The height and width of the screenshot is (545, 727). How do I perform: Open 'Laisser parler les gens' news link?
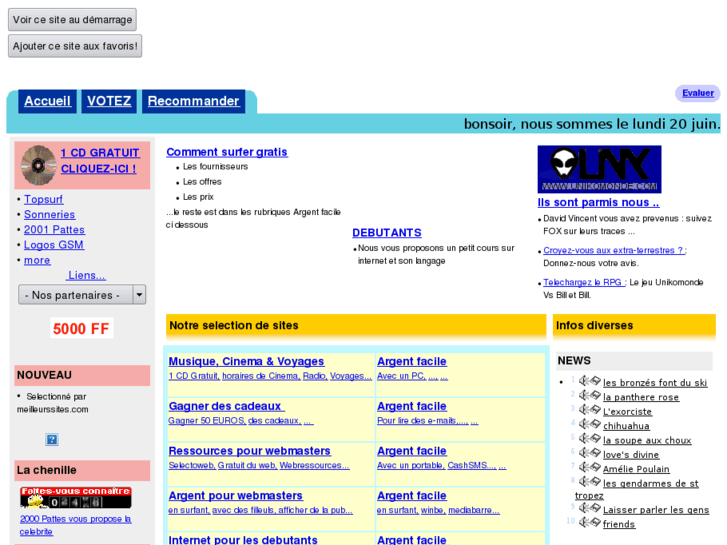click(656, 510)
